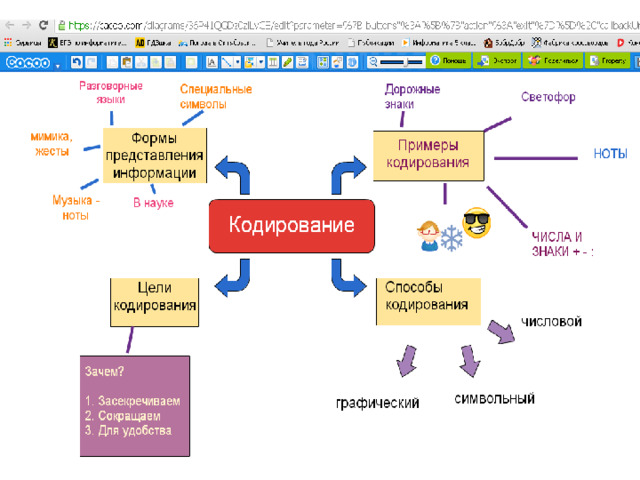640x480 pixels.
Task: Click the zoom slider handle
Action: (x=406, y=62)
